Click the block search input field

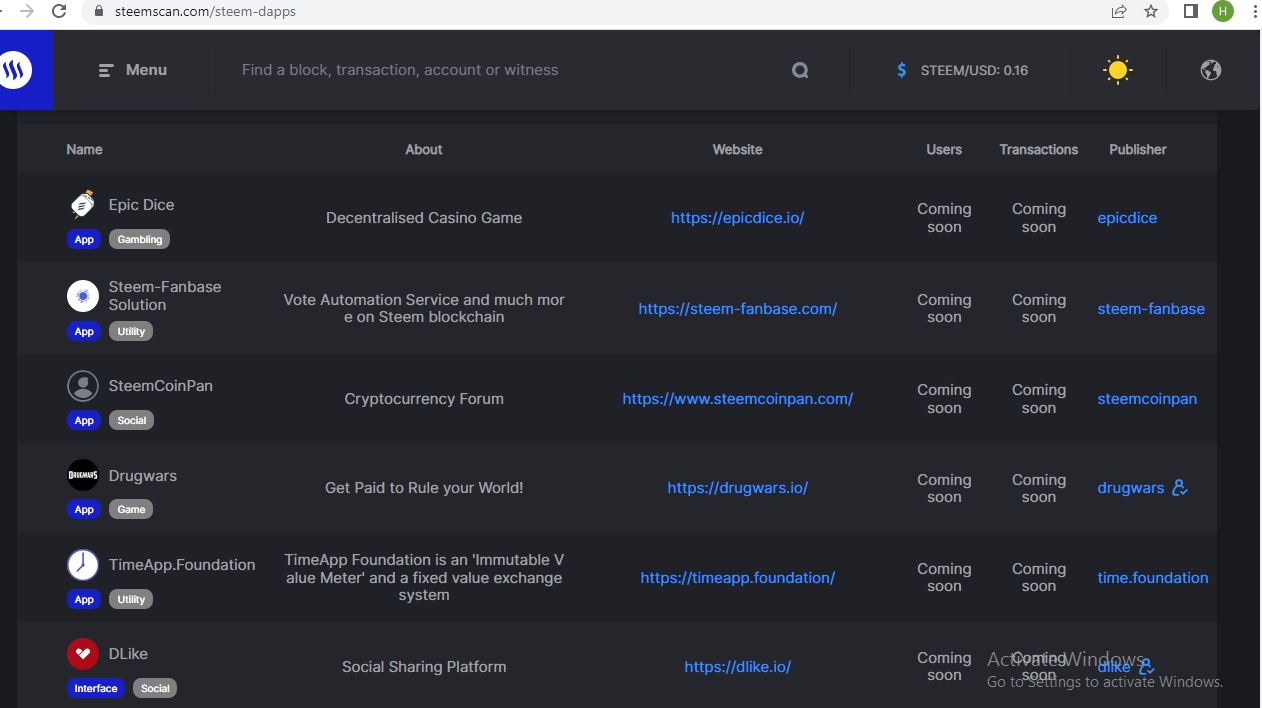pyautogui.click(x=500, y=70)
